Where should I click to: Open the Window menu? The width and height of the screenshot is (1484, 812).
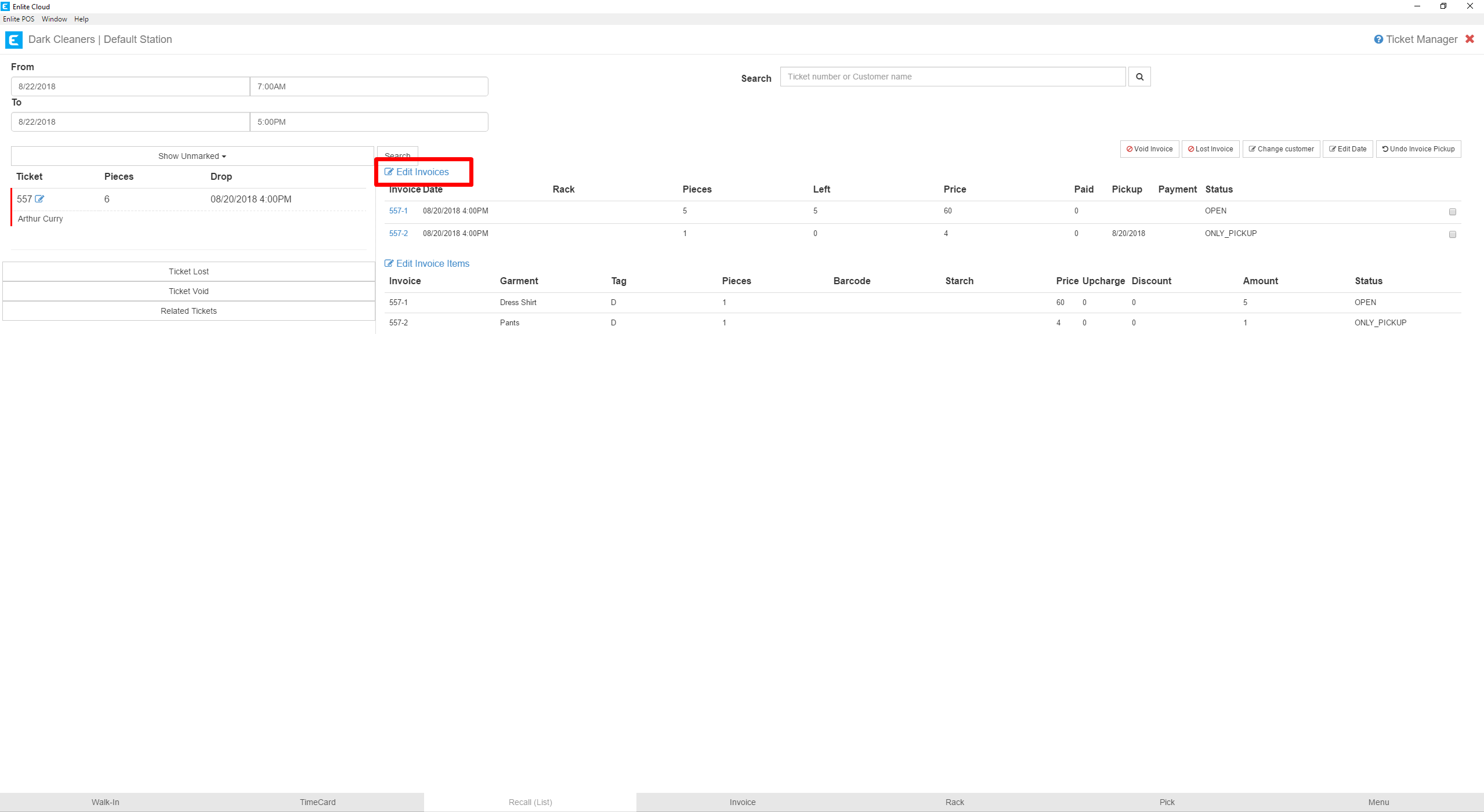click(x=54, y=19)
